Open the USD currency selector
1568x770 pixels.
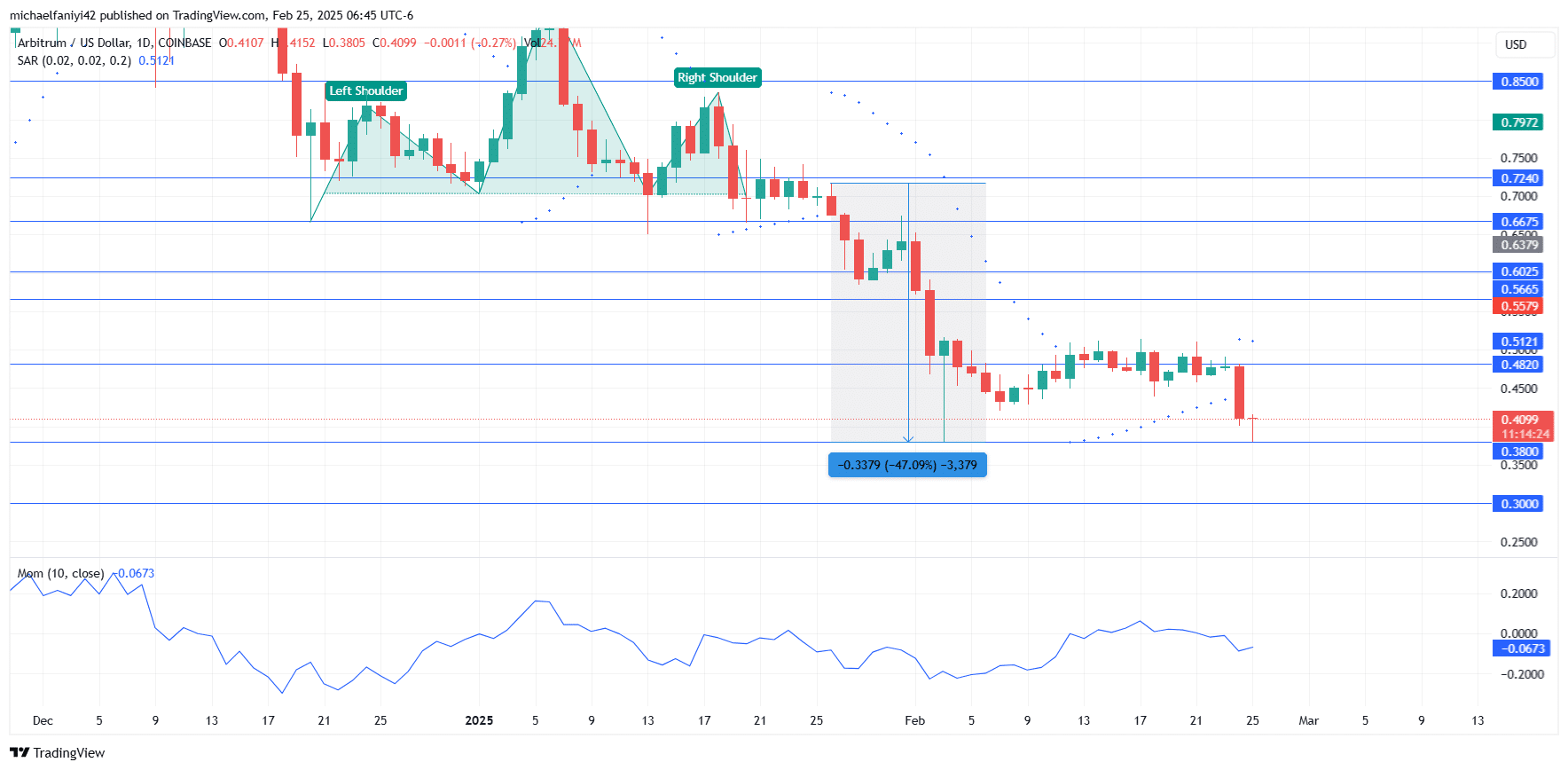(1525, 44)
